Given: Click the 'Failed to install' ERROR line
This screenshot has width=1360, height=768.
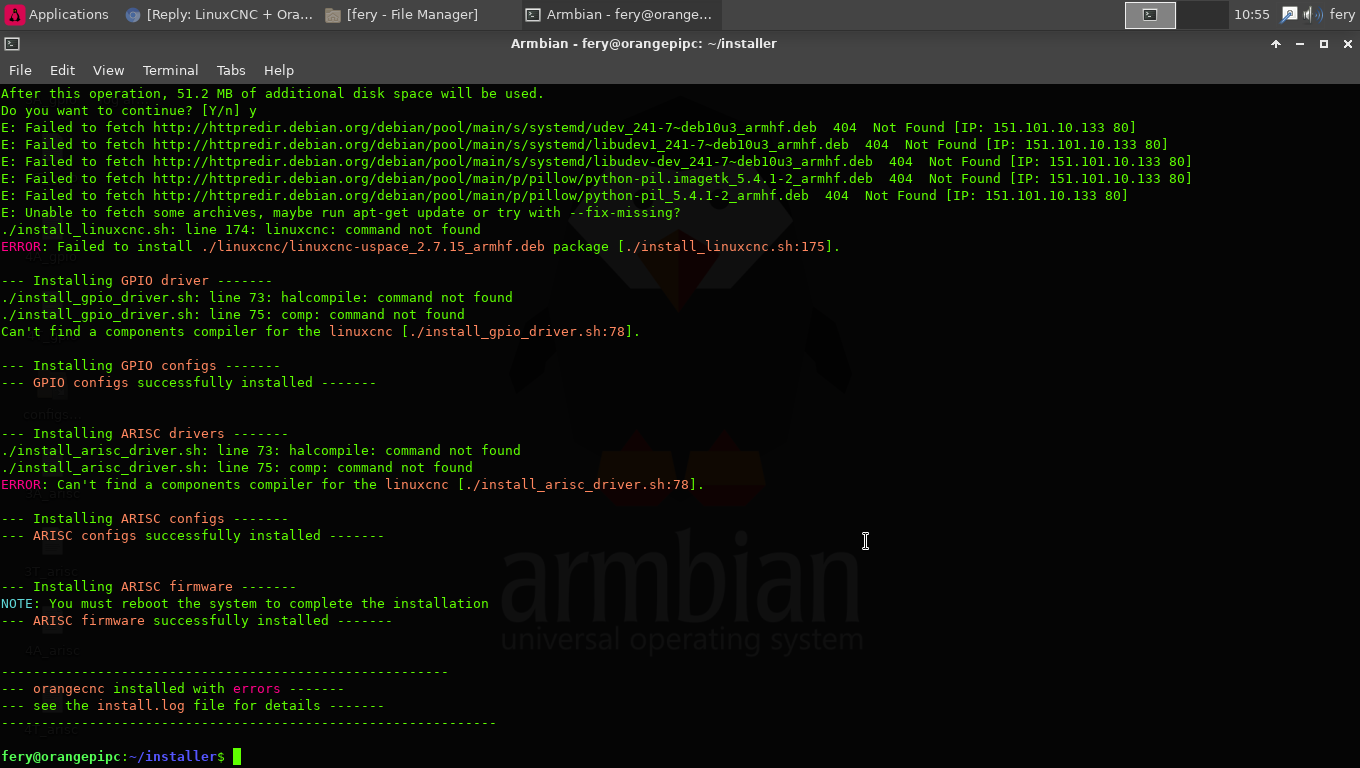Looking at the screenshot, I should coord(421,247).
